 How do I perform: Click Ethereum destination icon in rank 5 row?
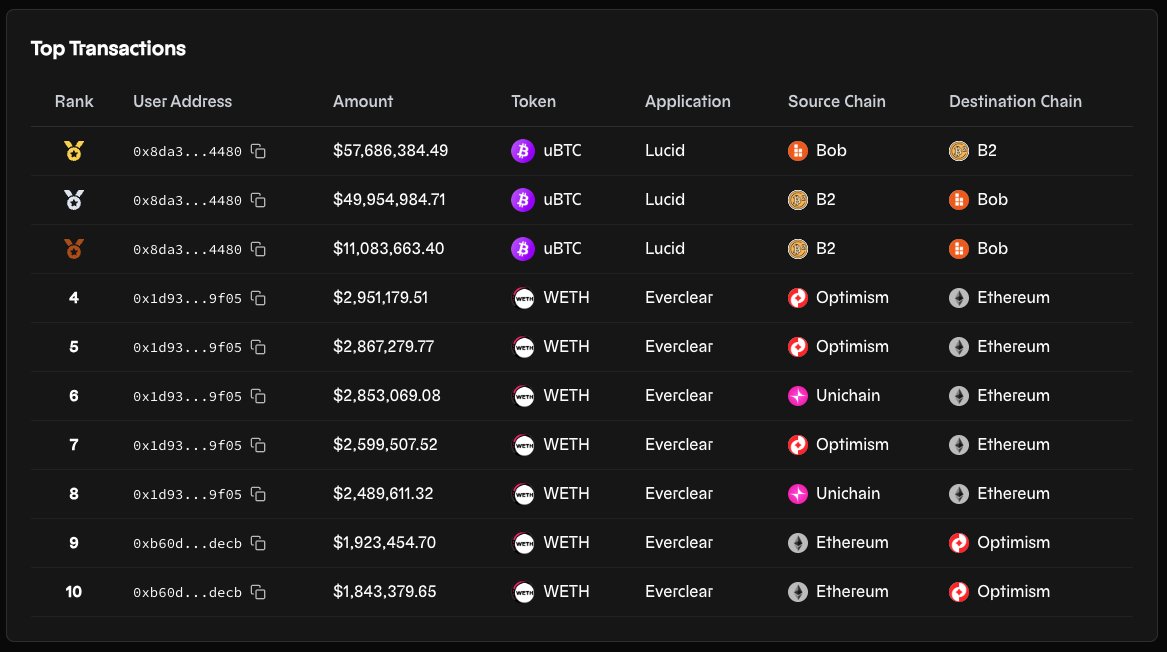959,347
